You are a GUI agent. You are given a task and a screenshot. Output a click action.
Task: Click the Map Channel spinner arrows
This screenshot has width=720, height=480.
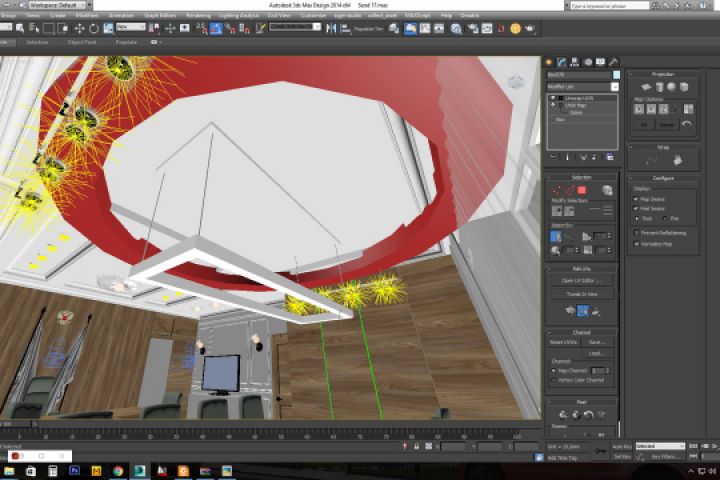coord(608,370)
